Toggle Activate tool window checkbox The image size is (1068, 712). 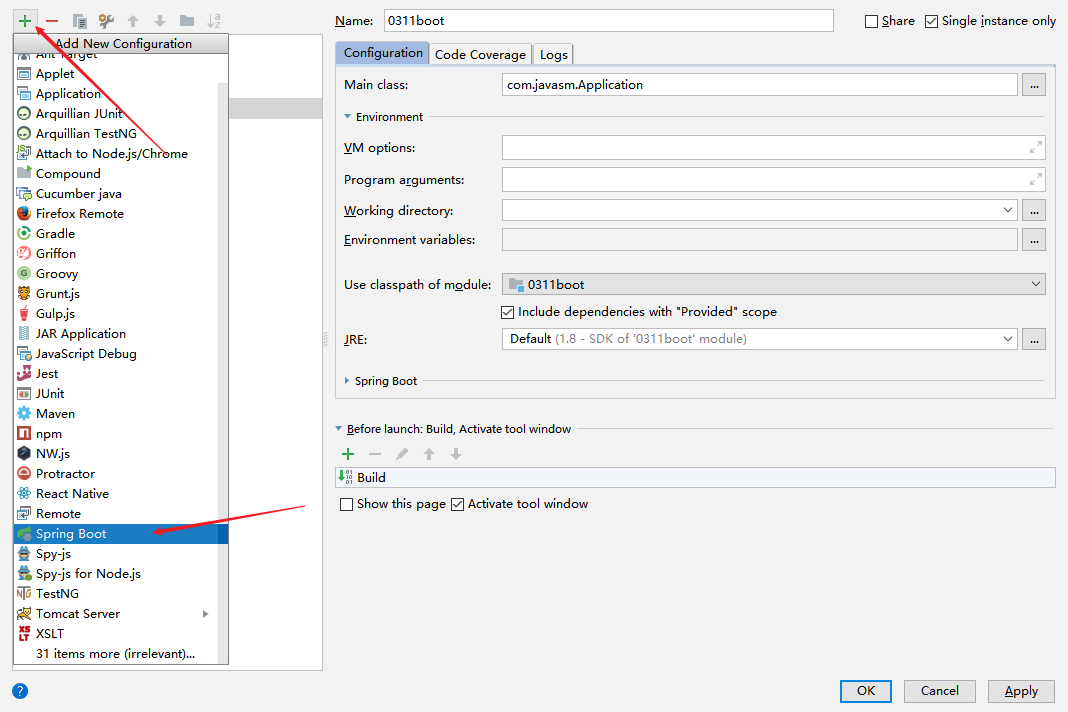[x=458, y=504]
